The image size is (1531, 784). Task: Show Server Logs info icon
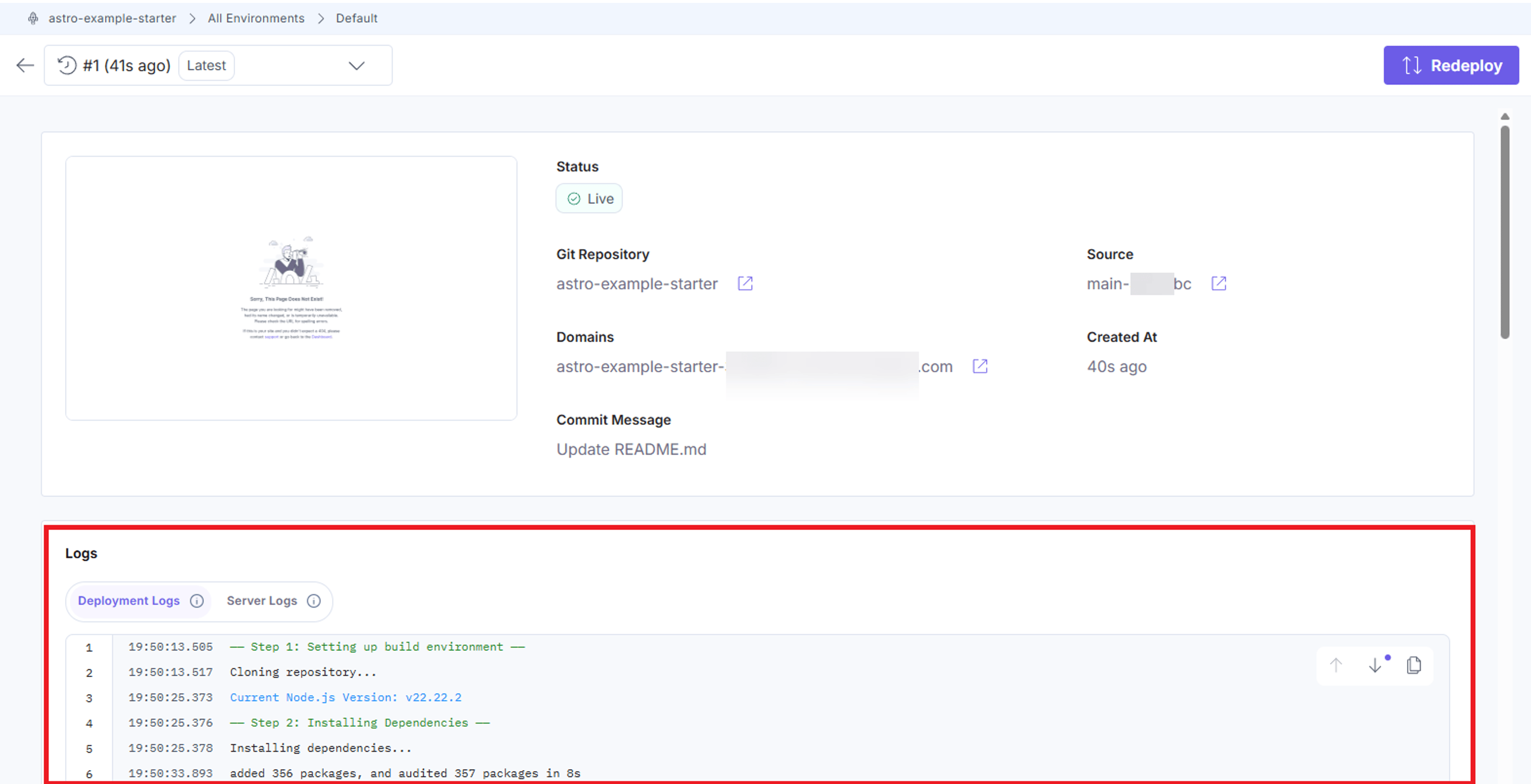coord(314,601)
